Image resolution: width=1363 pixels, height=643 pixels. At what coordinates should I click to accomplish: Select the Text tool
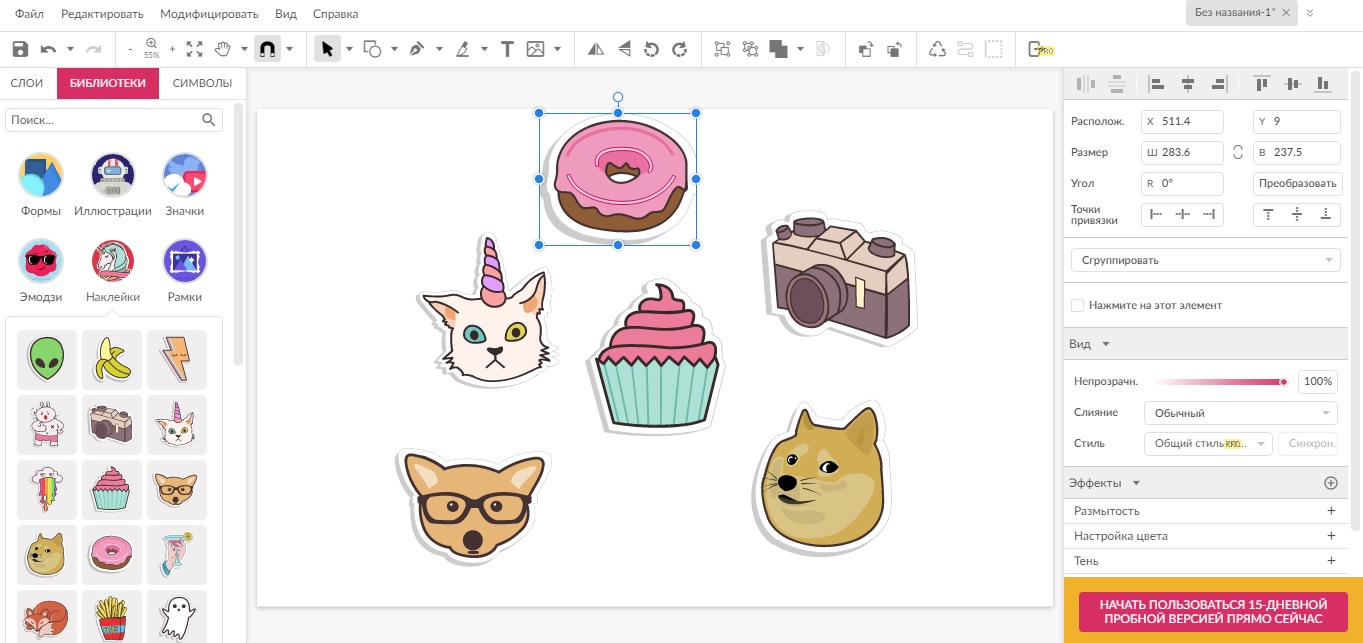click(x=507, y=49)
